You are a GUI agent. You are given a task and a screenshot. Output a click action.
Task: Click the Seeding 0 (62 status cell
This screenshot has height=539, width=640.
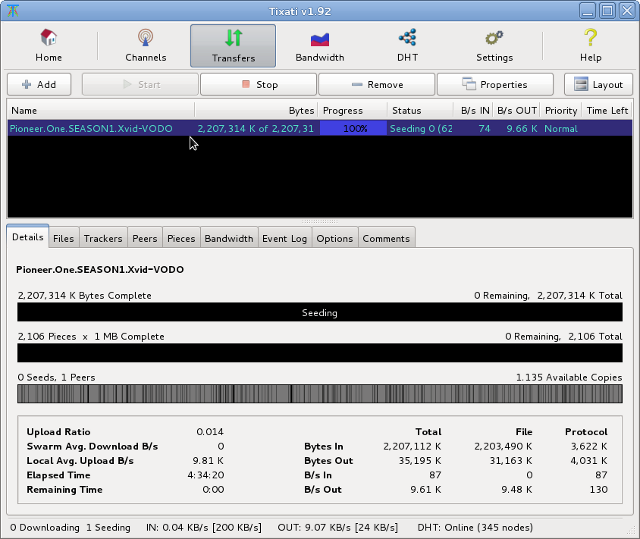[x=421, y=129]
